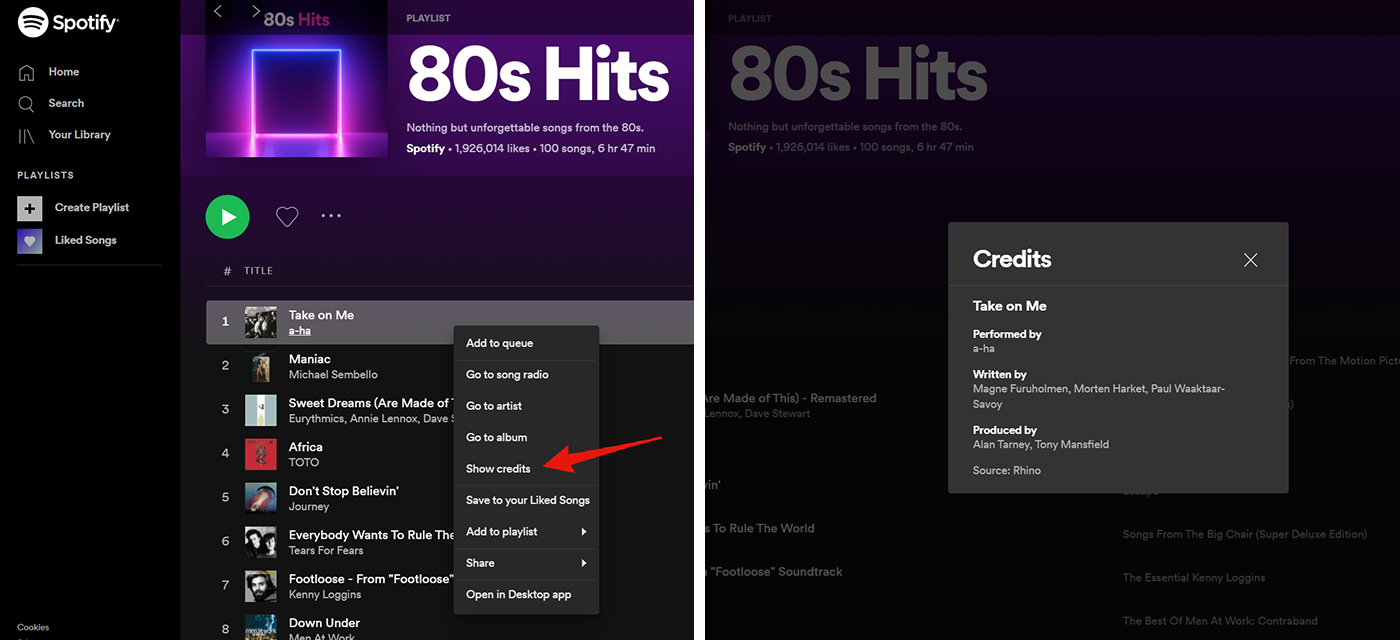The image size is (1400, 640).
Task: Like the 80s Hits playlist with heart
Action: (x=287, y=216)
